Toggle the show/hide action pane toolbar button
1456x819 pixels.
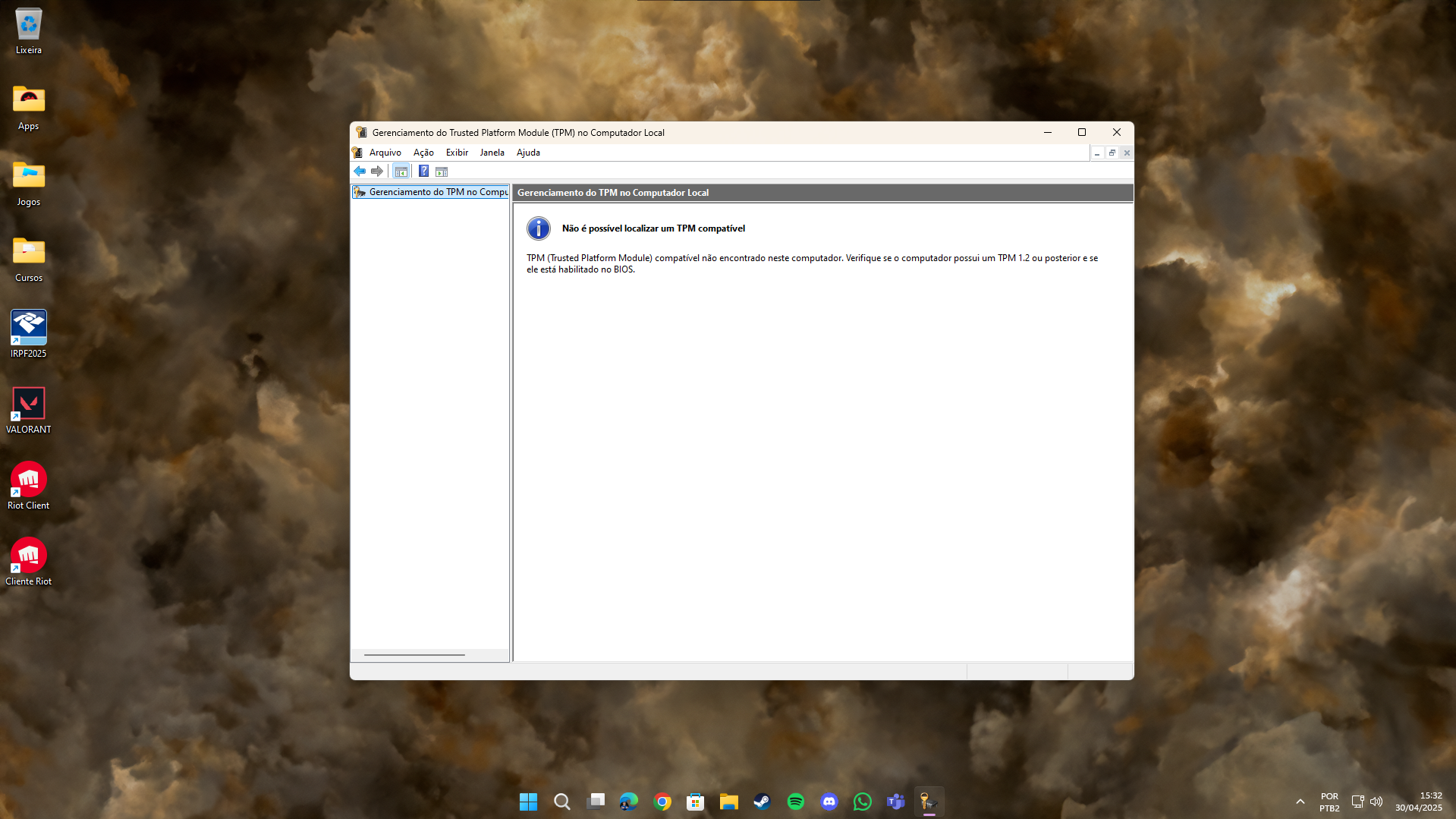coord(442,172)
